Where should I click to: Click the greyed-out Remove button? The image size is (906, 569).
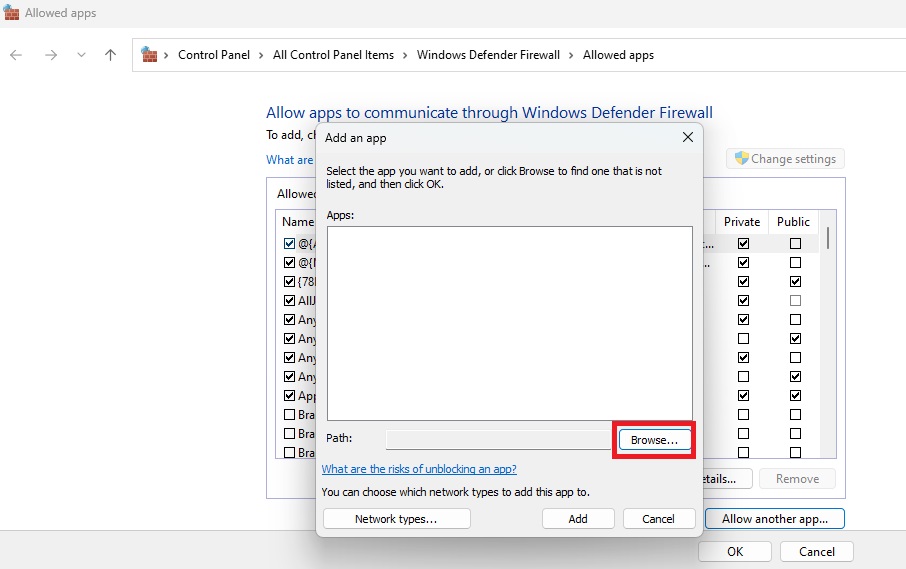(x=797, y=479)
